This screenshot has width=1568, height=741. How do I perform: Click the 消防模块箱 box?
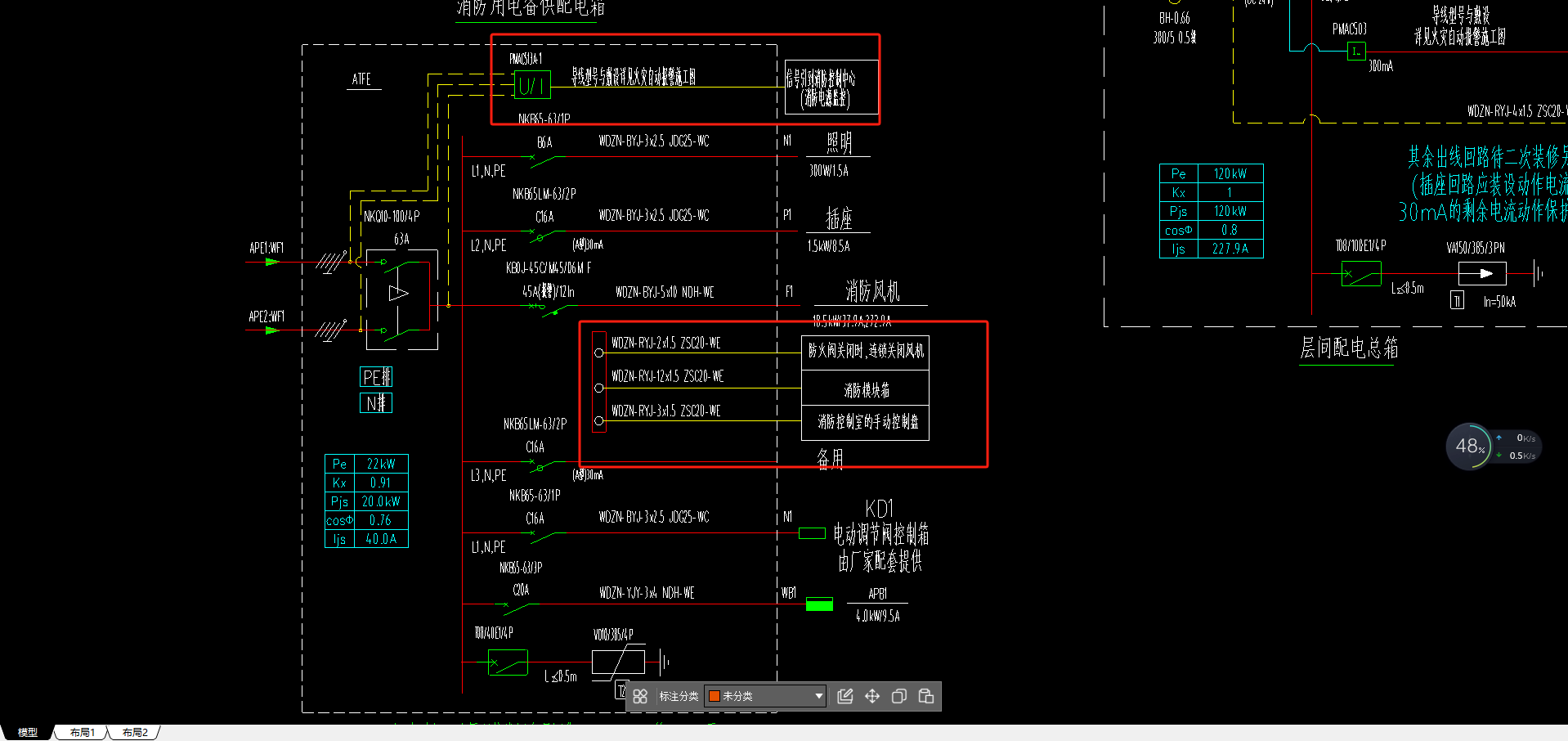866,388
